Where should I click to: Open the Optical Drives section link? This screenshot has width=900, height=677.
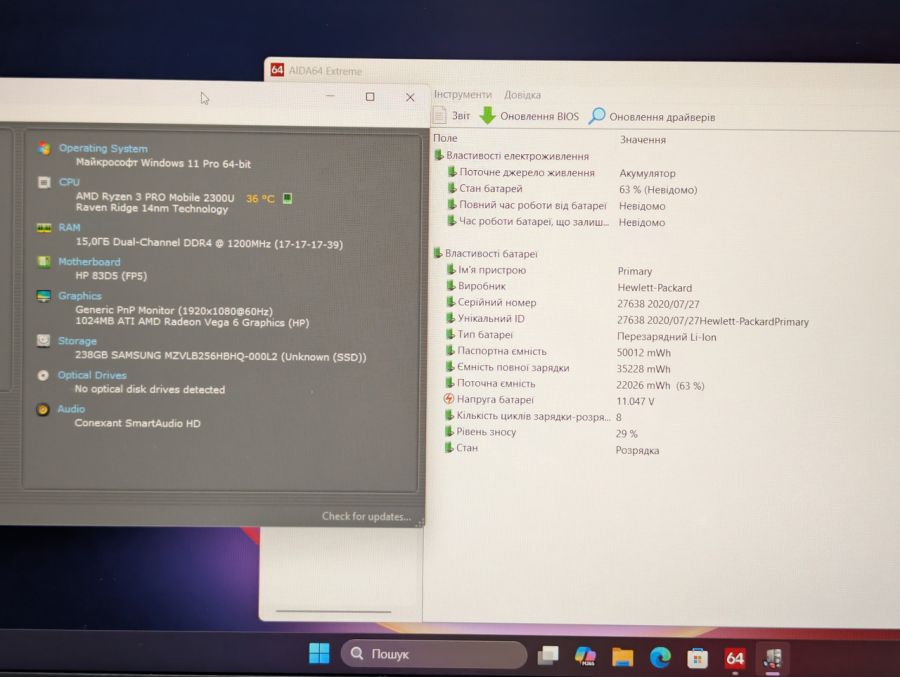(92, 375)
